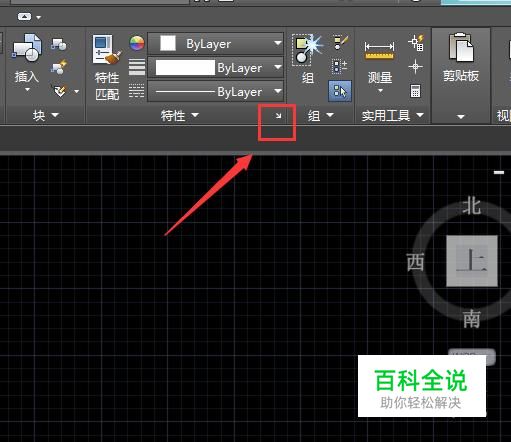Click the Quick Select icon

[x=416, y=42]
